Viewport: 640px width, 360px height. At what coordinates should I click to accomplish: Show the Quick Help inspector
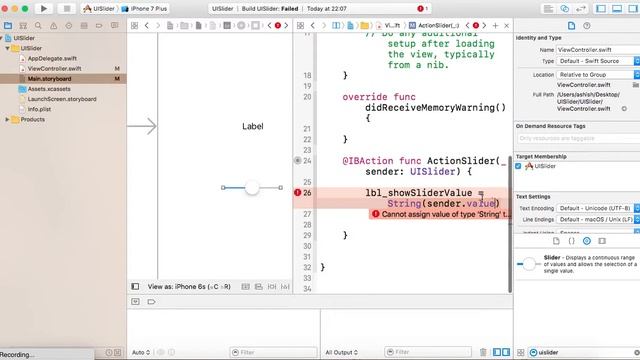tap(587, 25)
